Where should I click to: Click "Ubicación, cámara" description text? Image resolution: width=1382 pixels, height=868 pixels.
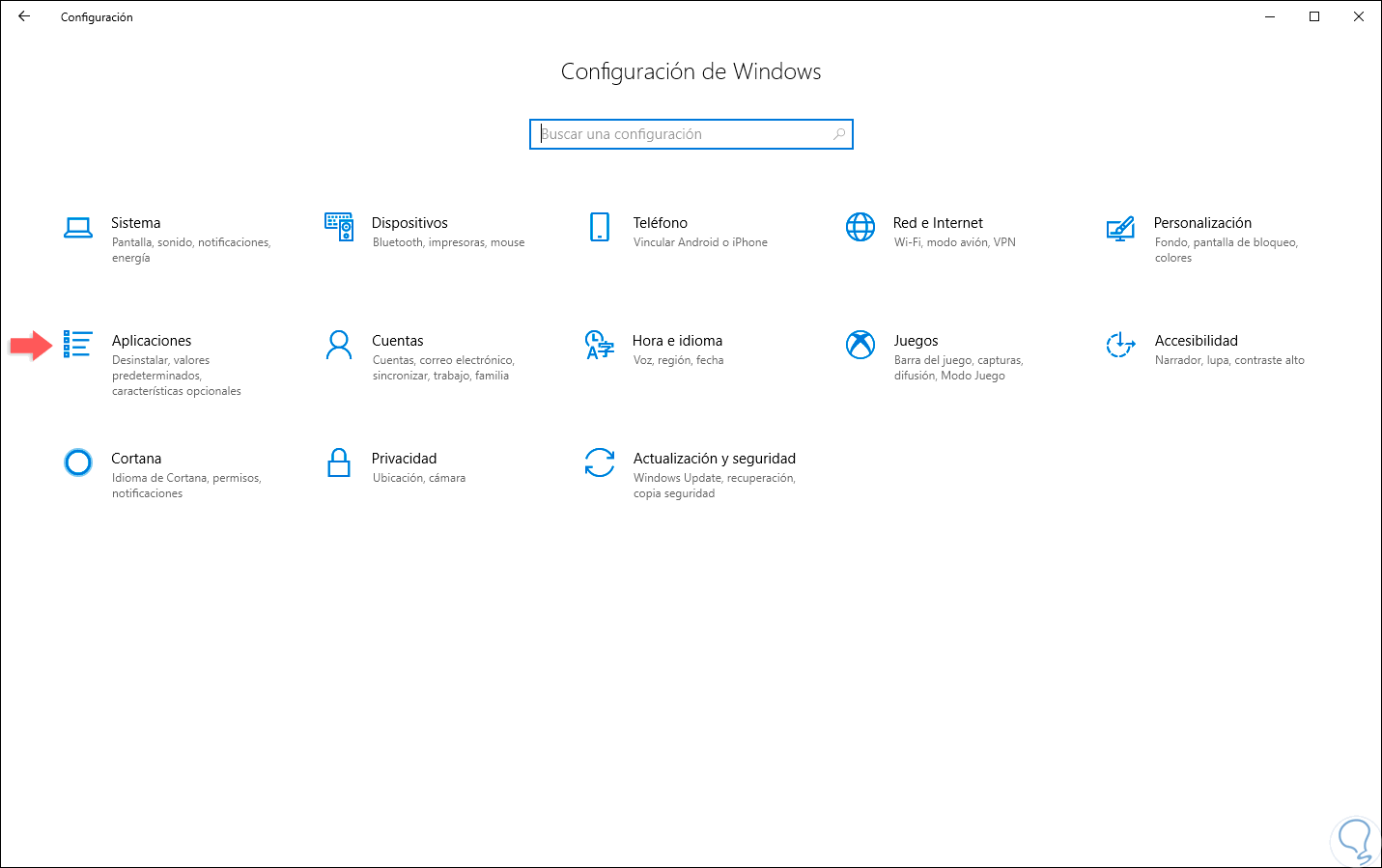point(419,478)
